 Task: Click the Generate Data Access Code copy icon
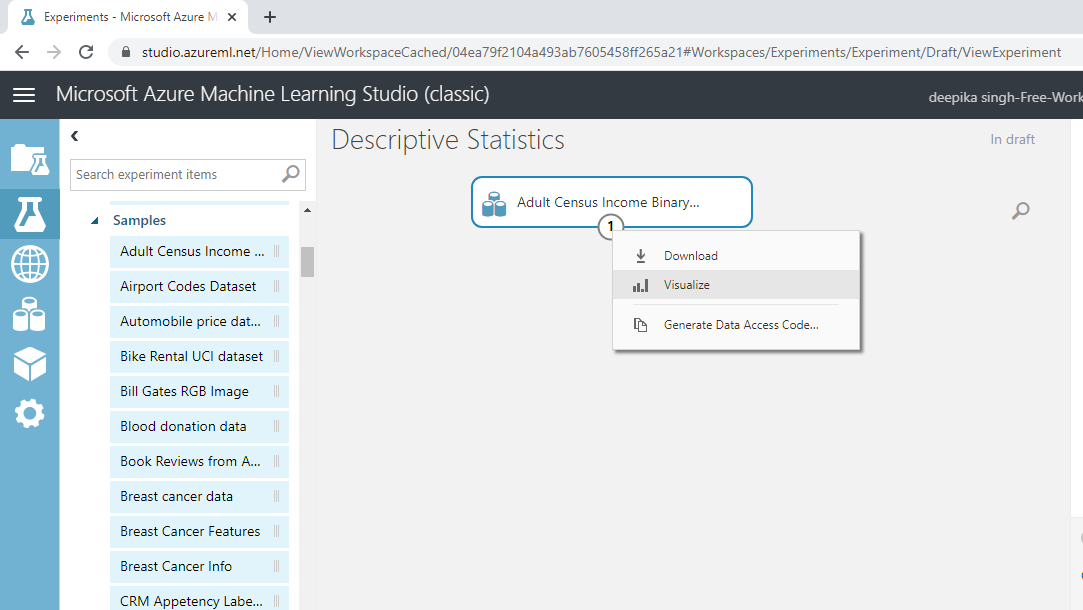tap(641, 325)
